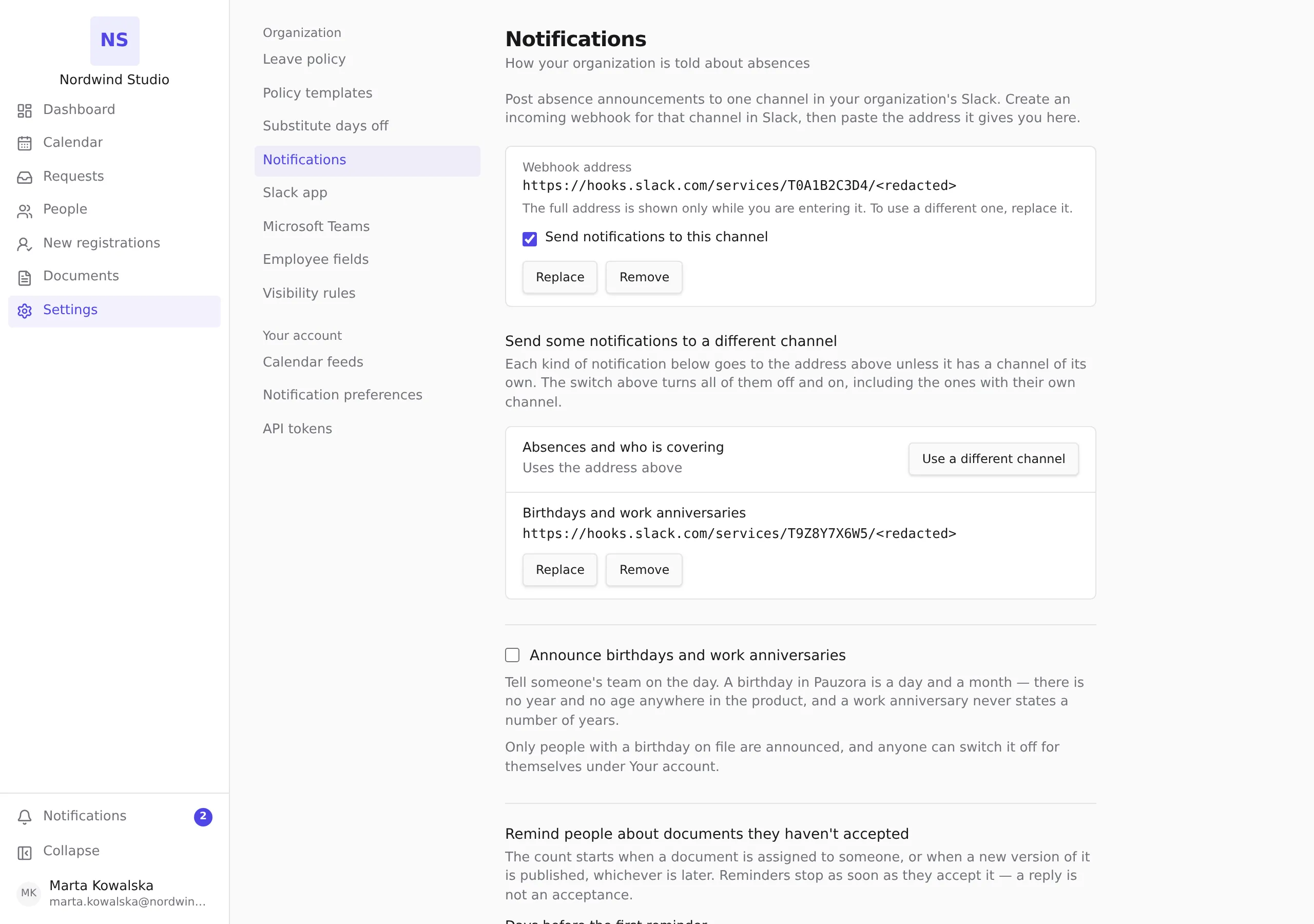This screenshot has width=1314, height=924.
Task: Collapse the sidebar via Collapse label
Action: point(71,851)
